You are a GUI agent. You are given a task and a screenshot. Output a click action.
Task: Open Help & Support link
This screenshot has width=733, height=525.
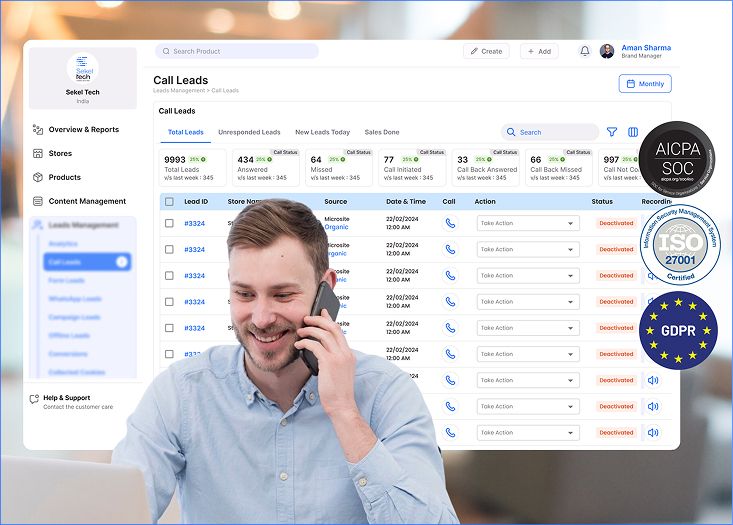pyautogui.click(x=67, y=398)
